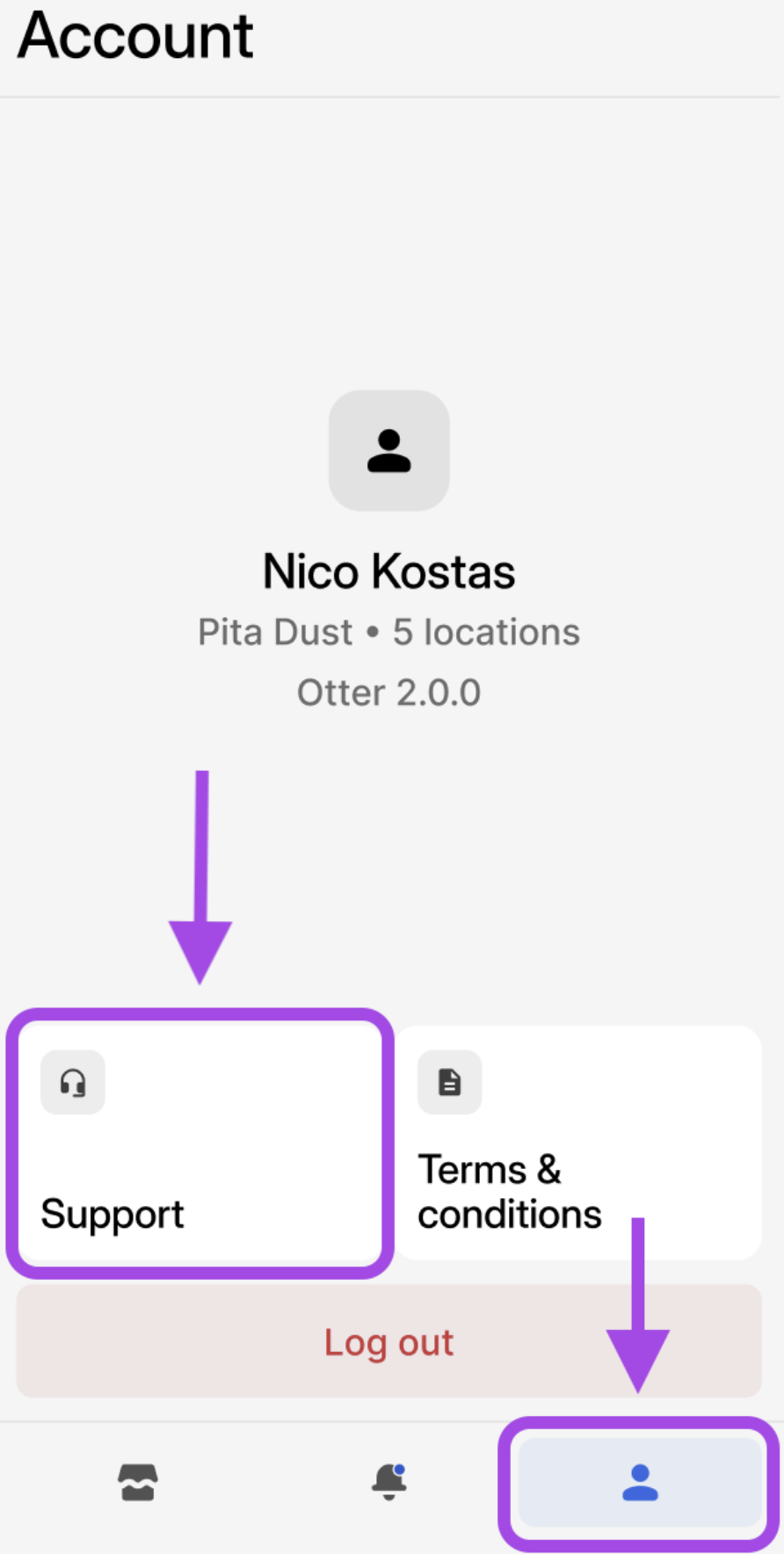The height and width of the screenshot is (1554, 784).
Task: Open the Support card label
Action: [113, 1214]
